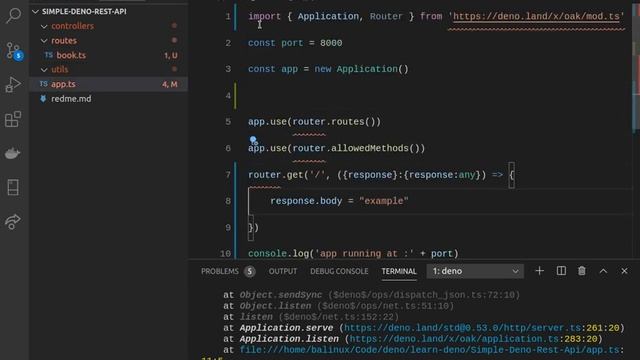Viewport: 640px width, 360px height.
Task: Kill terminal with trash icon
Action: click(x=582, y=271)
